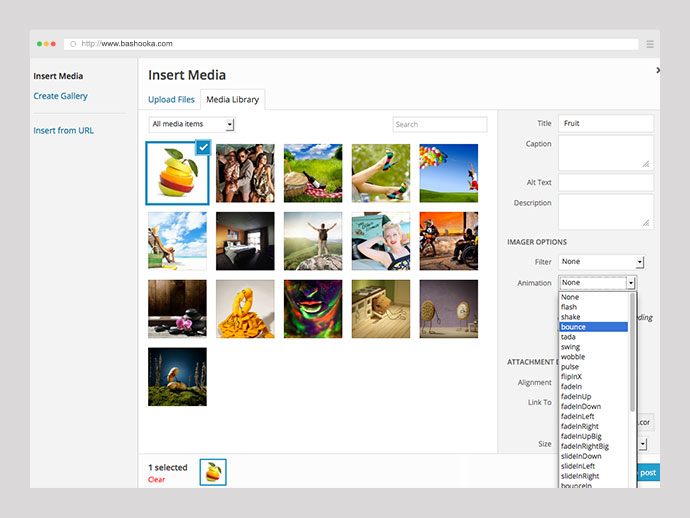Select the cookie characters thumbnail
The image size is (690, 518).
coord(448,309)
